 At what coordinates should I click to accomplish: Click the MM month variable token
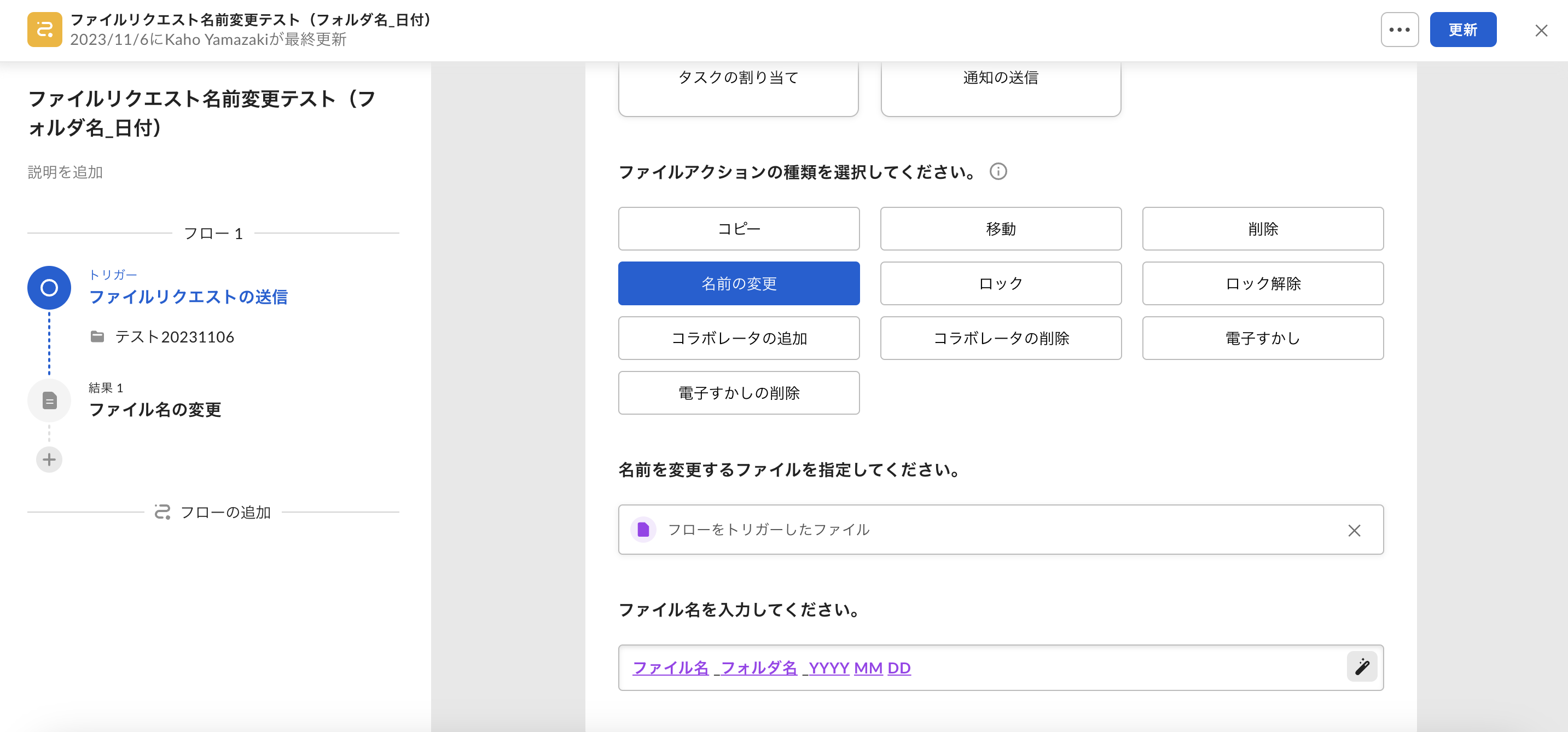point(868,668)
